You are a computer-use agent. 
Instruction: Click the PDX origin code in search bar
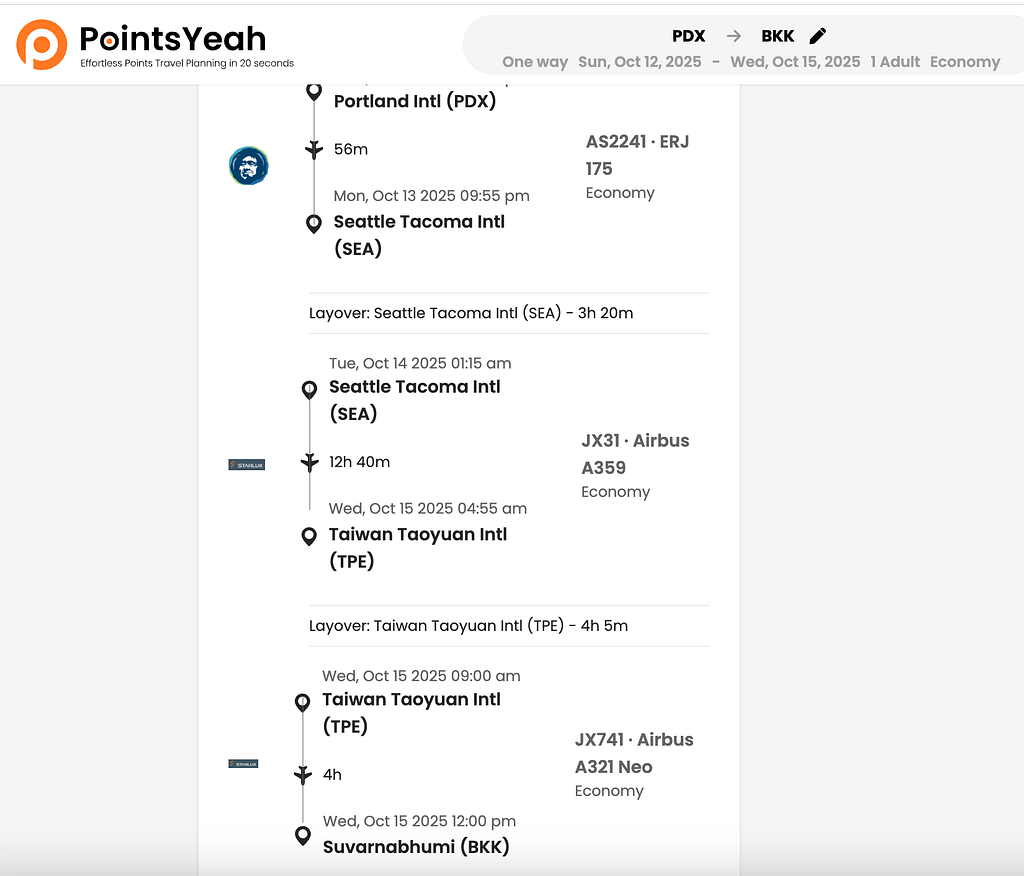coord(688,36)
